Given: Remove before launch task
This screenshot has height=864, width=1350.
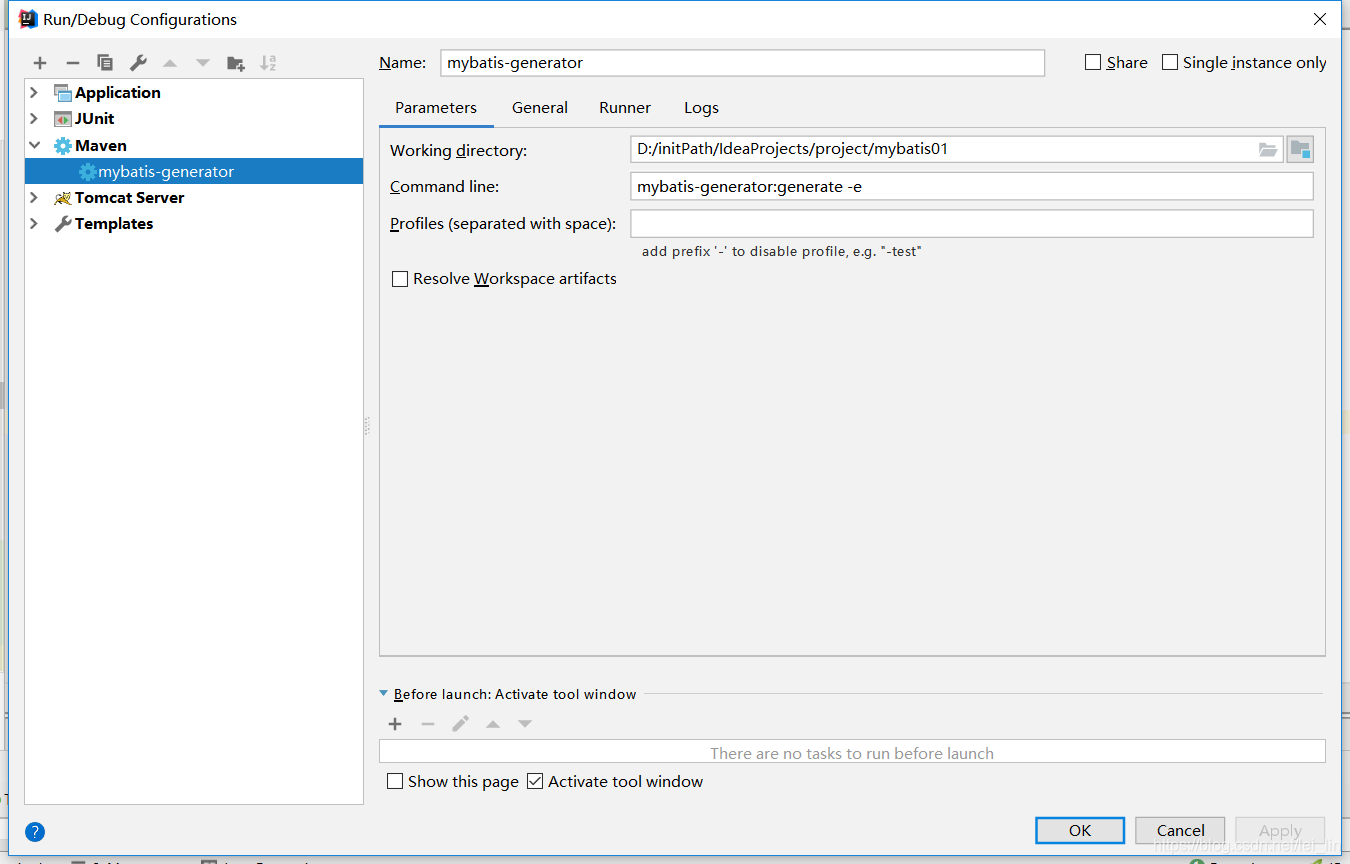Looking at the screenshot, I should pos(428,724).
